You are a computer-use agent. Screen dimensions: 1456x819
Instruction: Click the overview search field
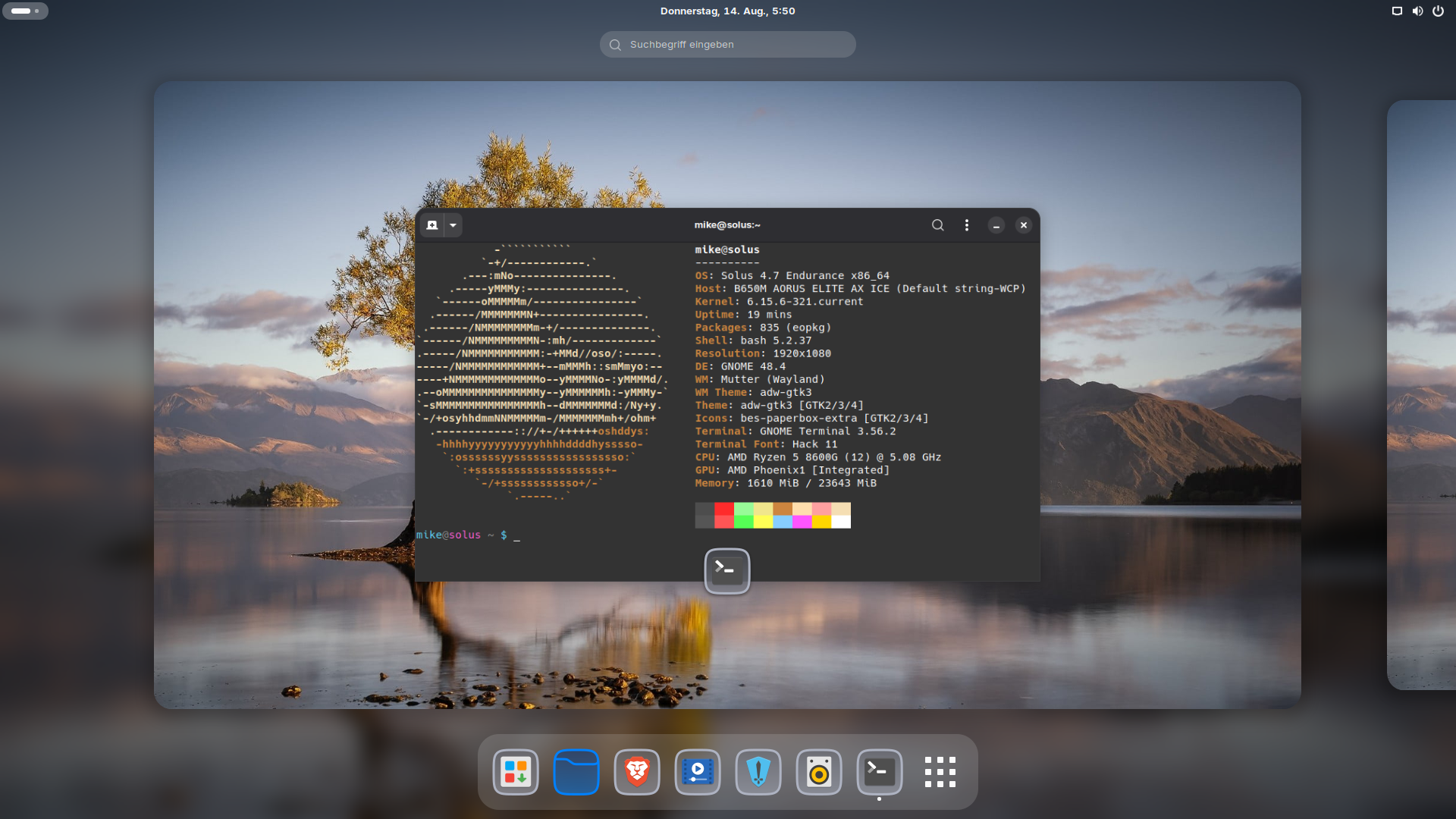(x=728, y=45)
